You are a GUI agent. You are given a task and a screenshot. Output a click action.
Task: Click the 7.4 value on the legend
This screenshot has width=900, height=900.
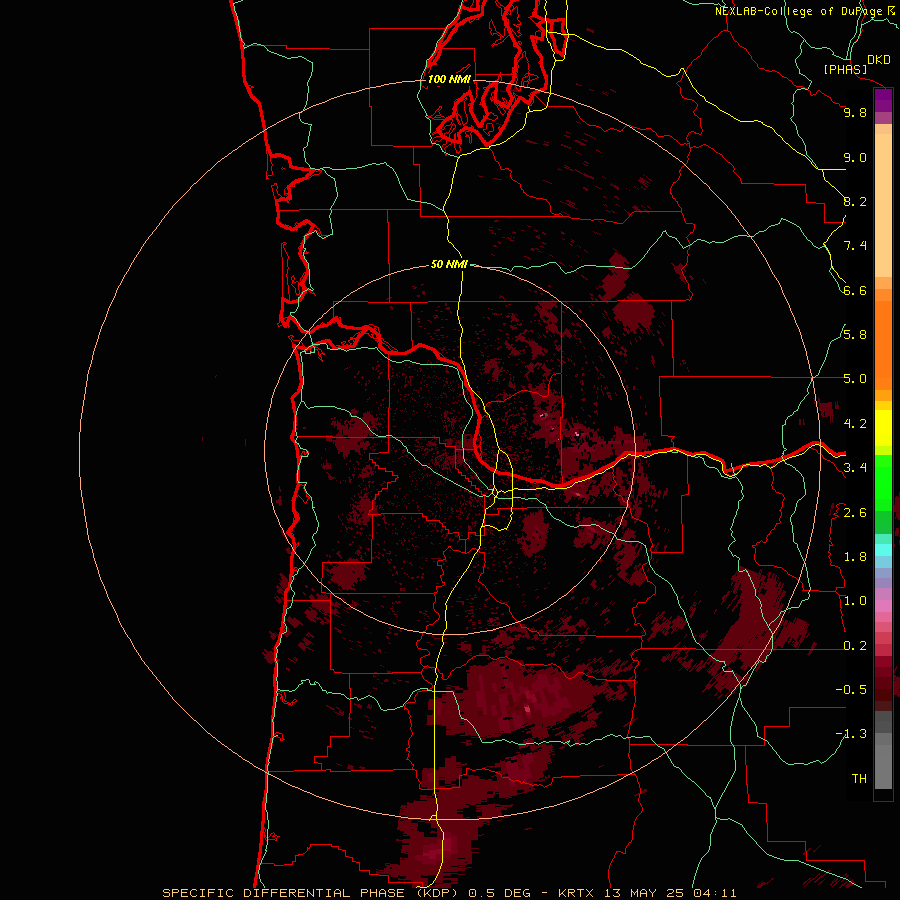(855, 246)
